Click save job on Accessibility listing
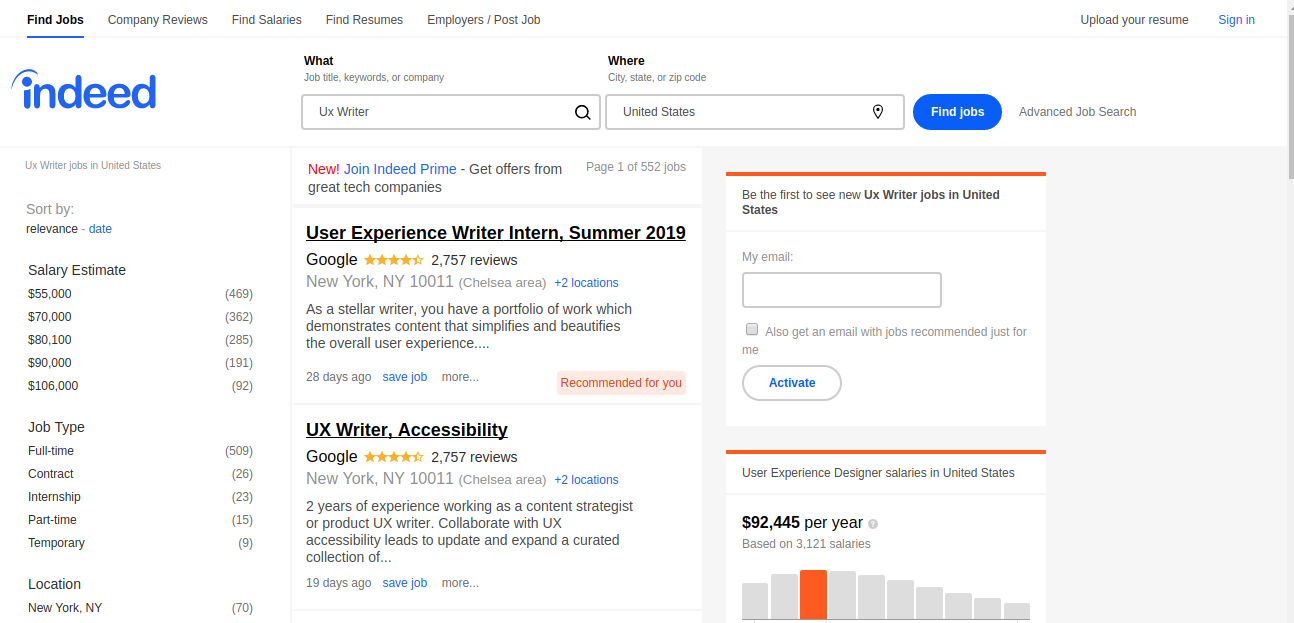Viewport: 1294px width, 623px height. pos(405,583)
